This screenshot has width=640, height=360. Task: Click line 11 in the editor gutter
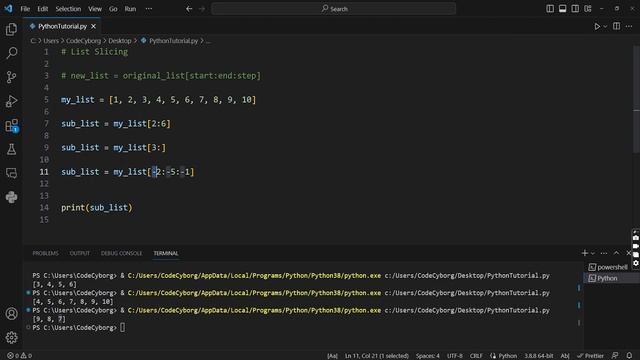click(x=44, y=172)
